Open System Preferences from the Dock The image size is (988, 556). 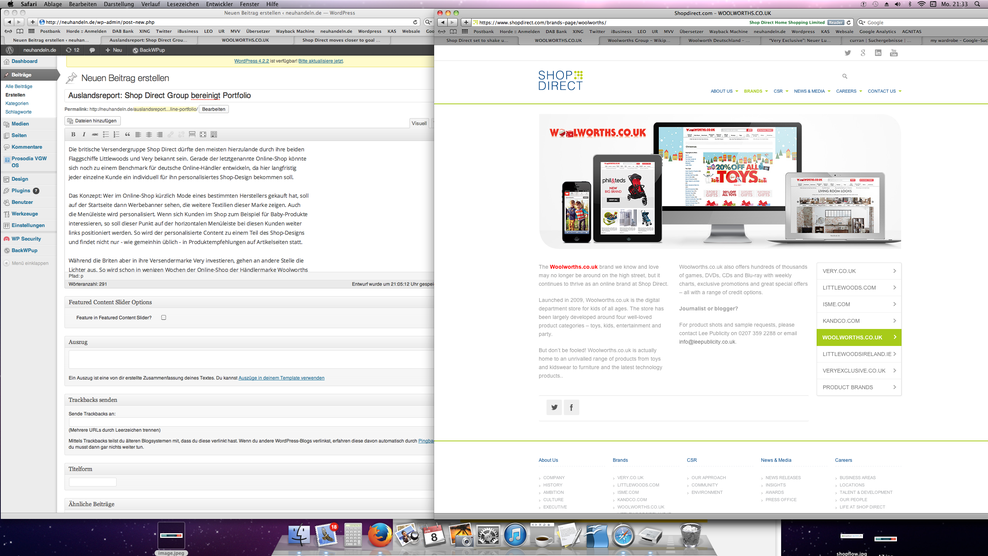click(x=488, y=536)
